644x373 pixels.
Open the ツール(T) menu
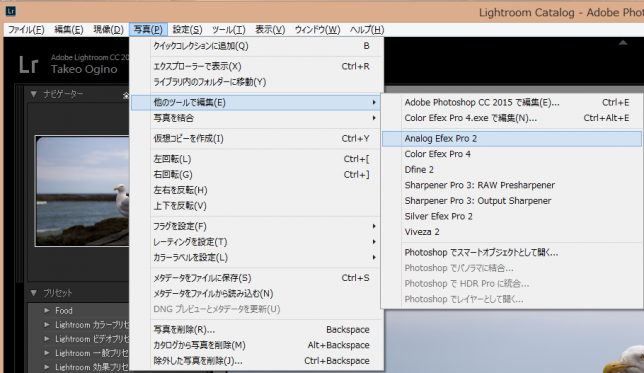pyautogui.click(x=228, y=30)
